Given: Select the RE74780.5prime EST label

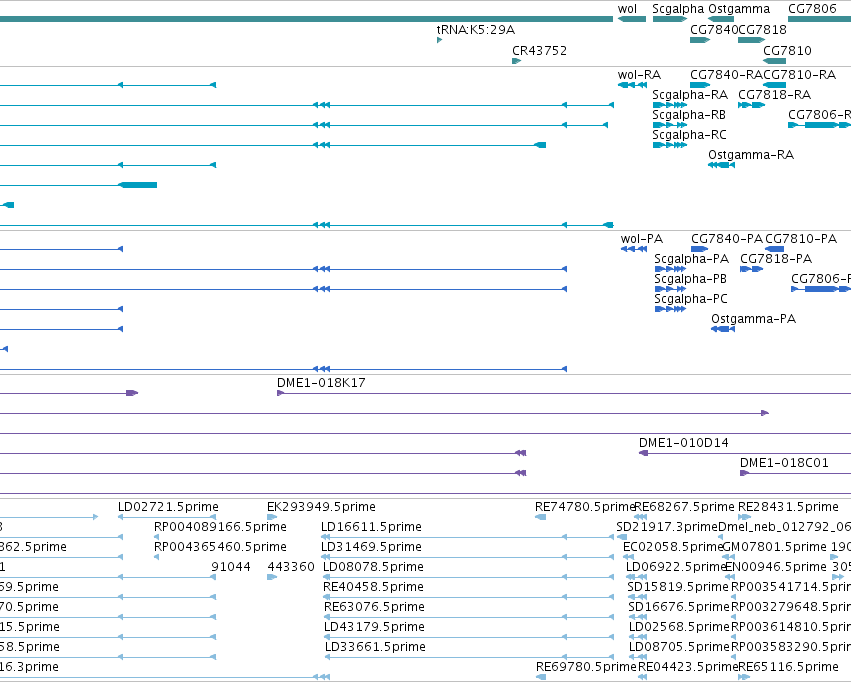Looking at the screenshot, I should (x=585, y=507).
